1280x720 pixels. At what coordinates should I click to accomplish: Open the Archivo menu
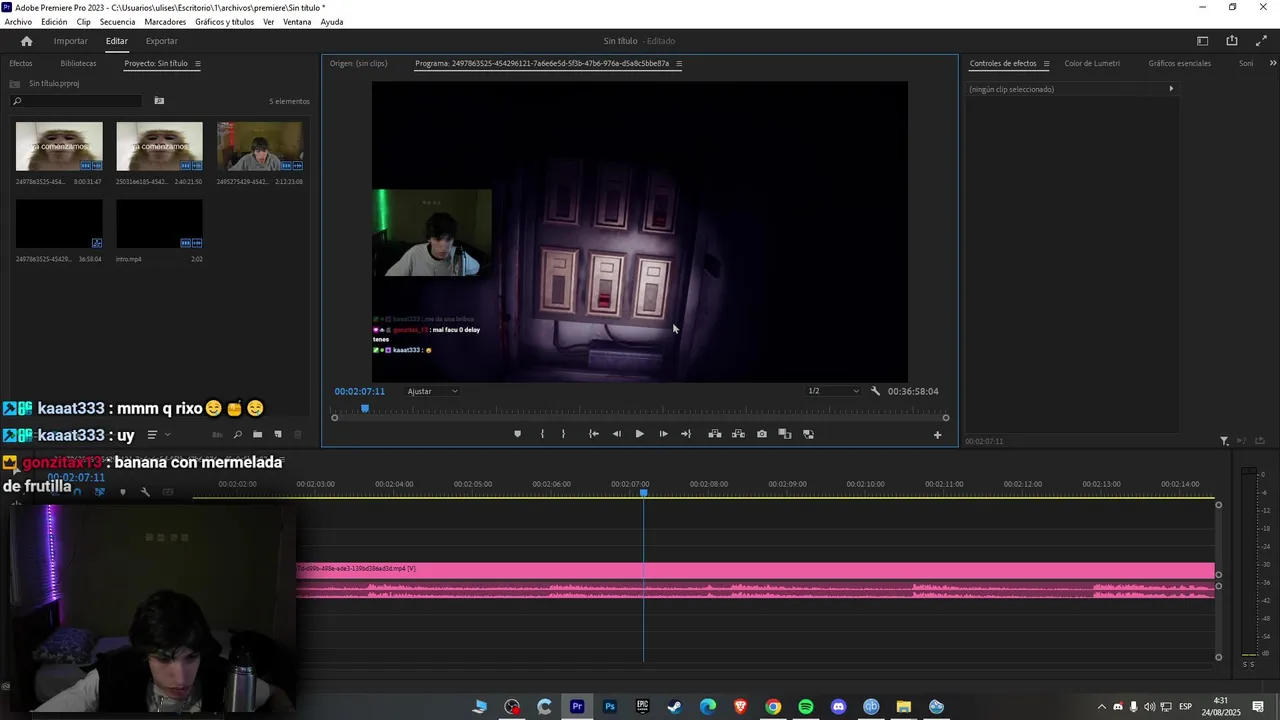[x=18, y=22]
